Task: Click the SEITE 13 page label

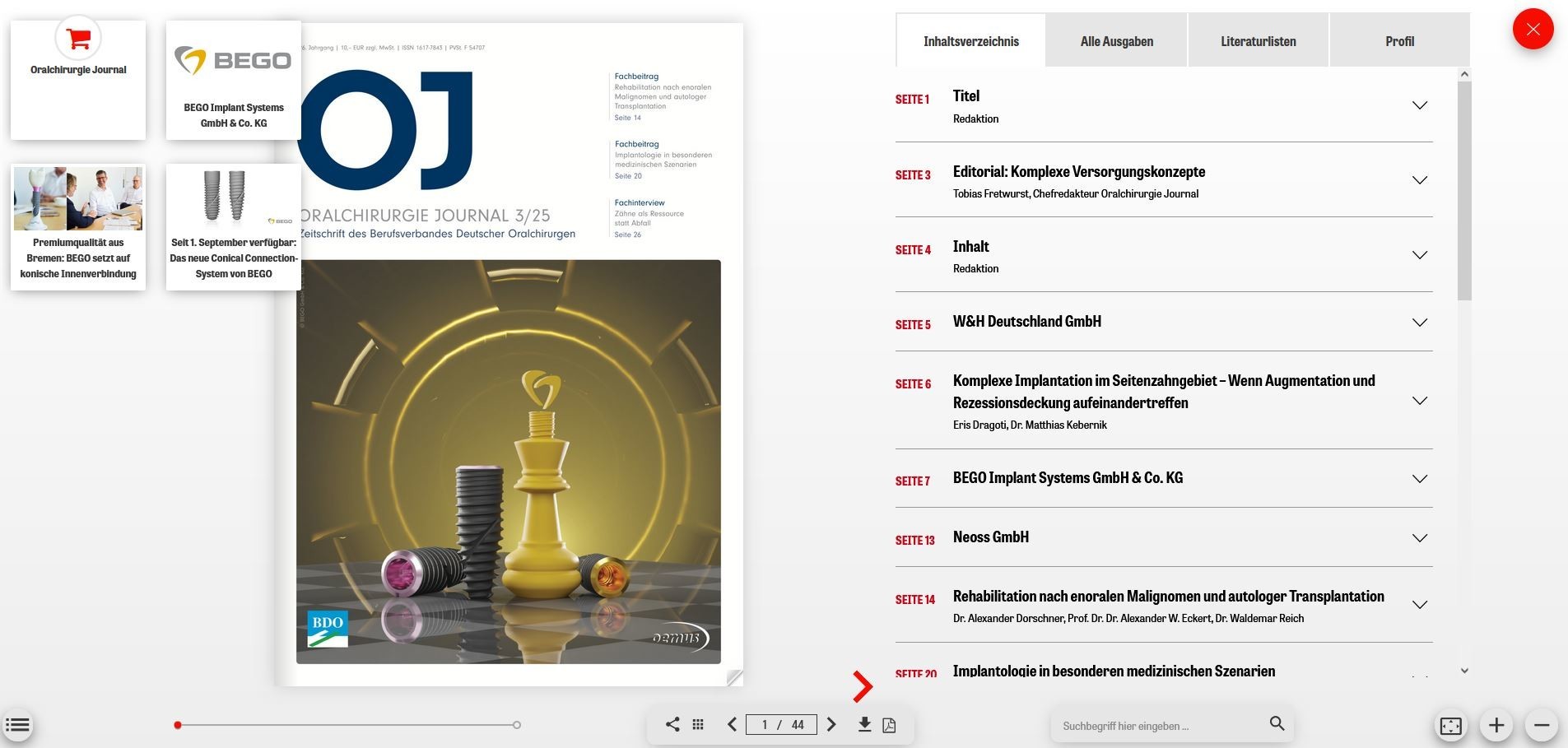Action: coord(915,541)
